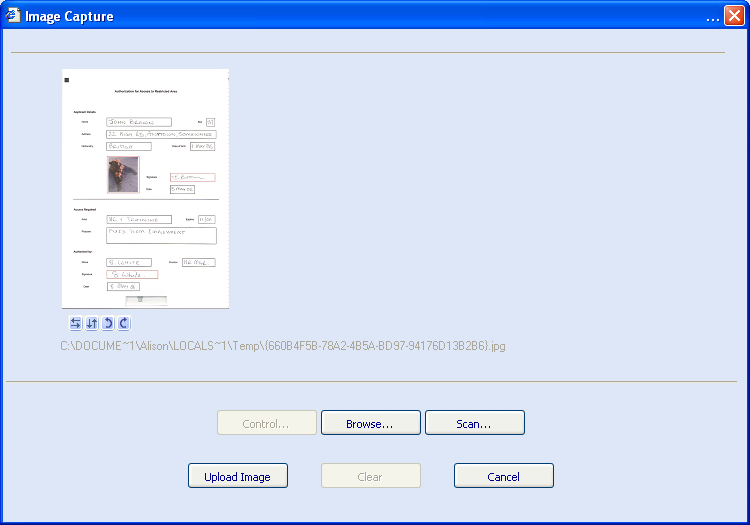This screenshot has height=525, width=750.
Task: Rotate the image clockwise
Action: coord(123,323)
